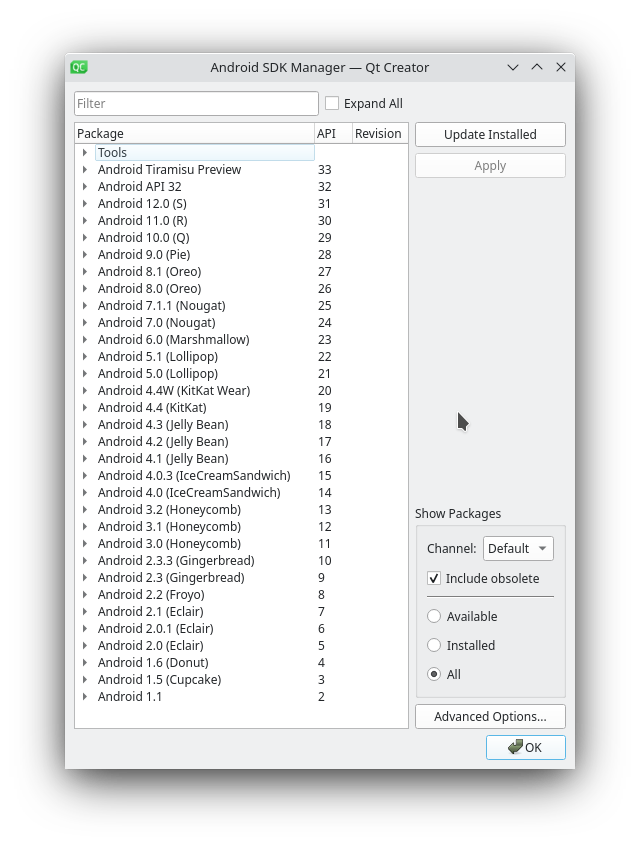Image resolution: width=640 pixels, height=846 pixels.
Task: Click the Revision column header
Action: tap(380, 133)
